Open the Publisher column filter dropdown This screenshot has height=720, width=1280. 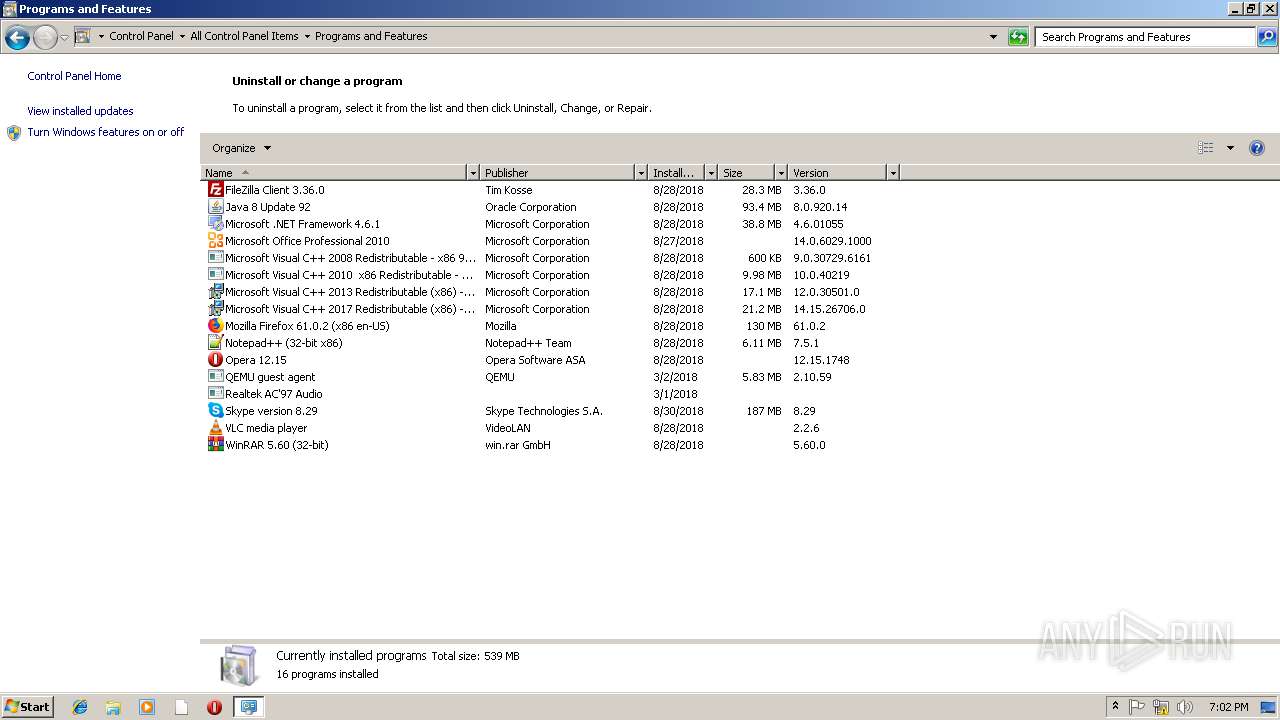click(641, 173)
